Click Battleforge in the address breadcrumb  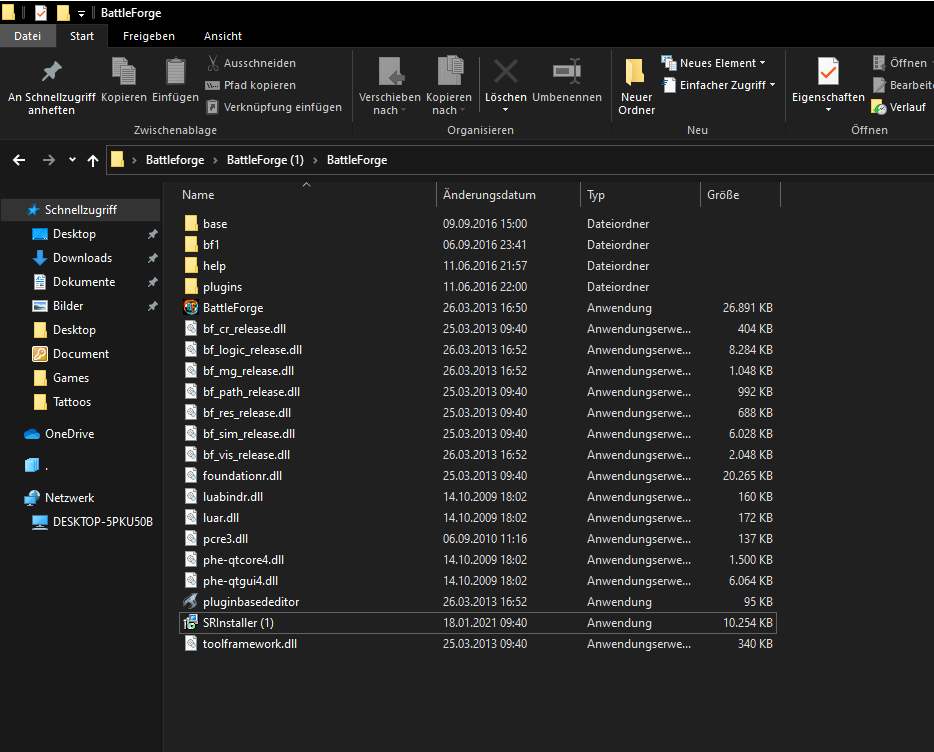coord(175,160)
